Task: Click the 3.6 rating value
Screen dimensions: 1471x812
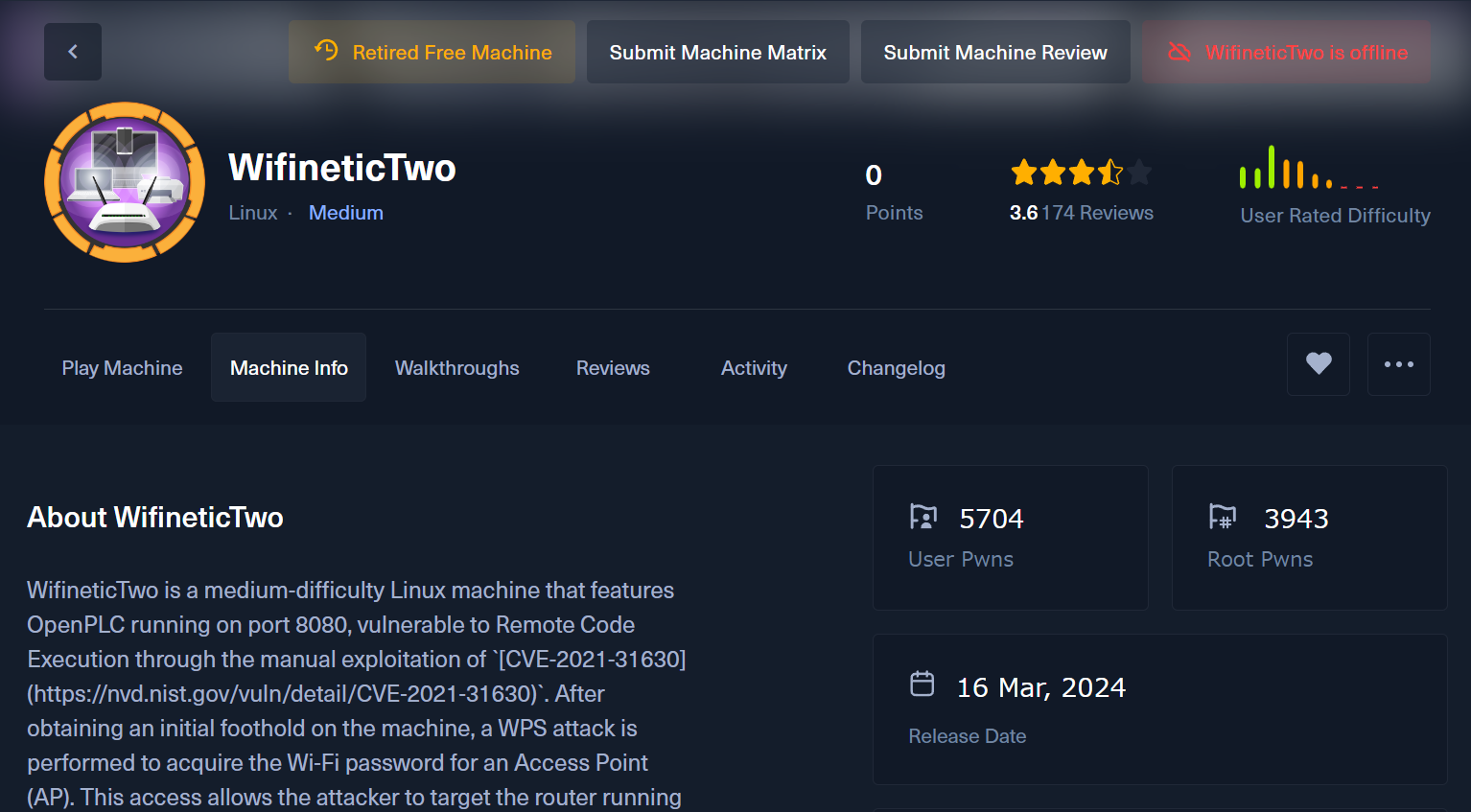Action: pyautogui.click(x=1023, y=213)
